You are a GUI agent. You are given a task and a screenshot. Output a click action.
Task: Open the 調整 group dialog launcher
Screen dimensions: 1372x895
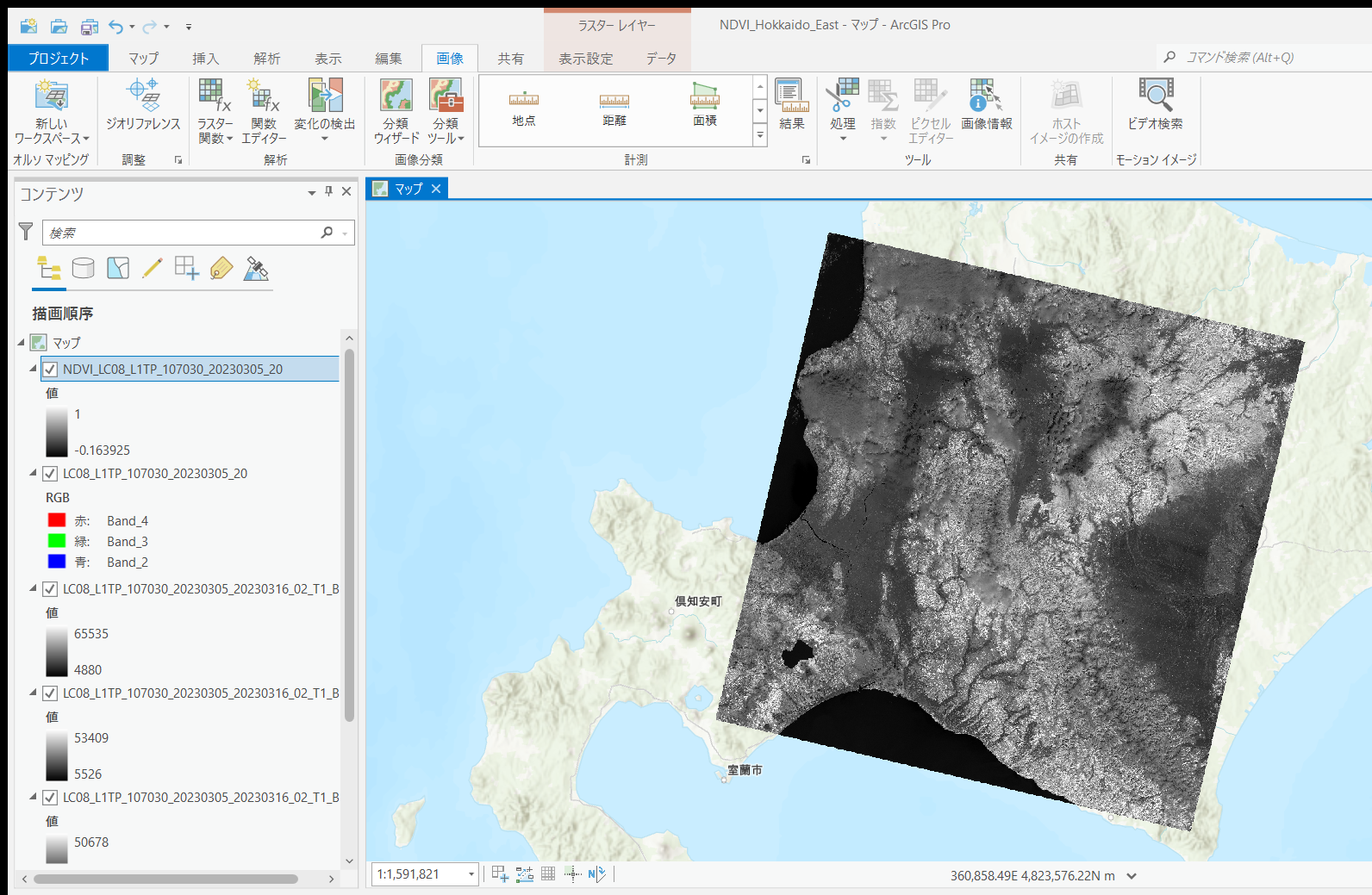178,160
